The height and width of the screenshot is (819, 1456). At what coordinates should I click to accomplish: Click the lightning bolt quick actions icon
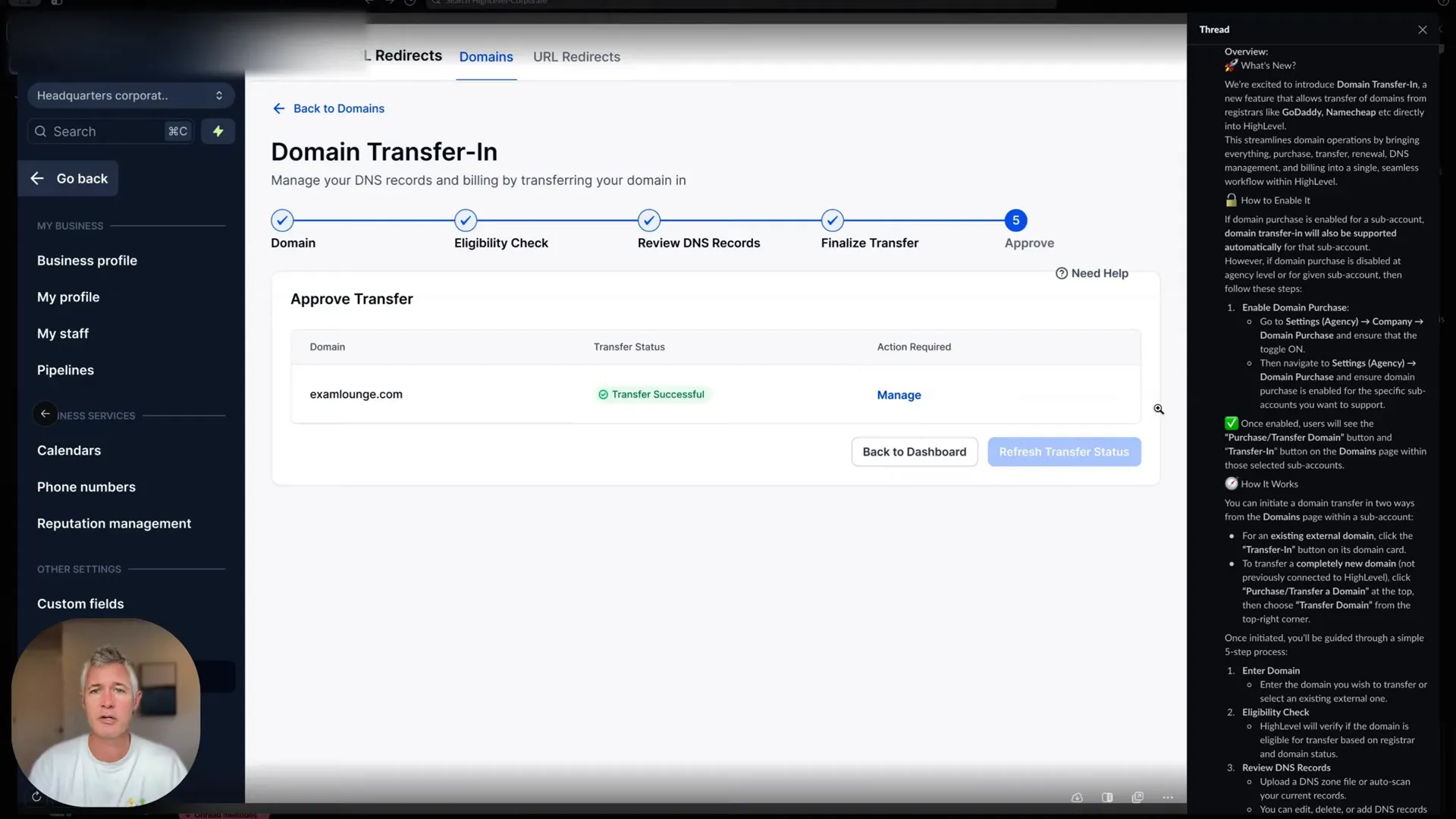pos(218,131)
